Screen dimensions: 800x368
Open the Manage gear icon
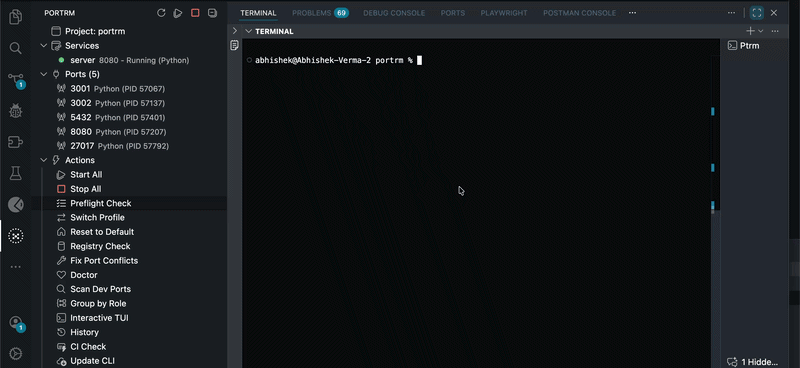click(16, 354)
